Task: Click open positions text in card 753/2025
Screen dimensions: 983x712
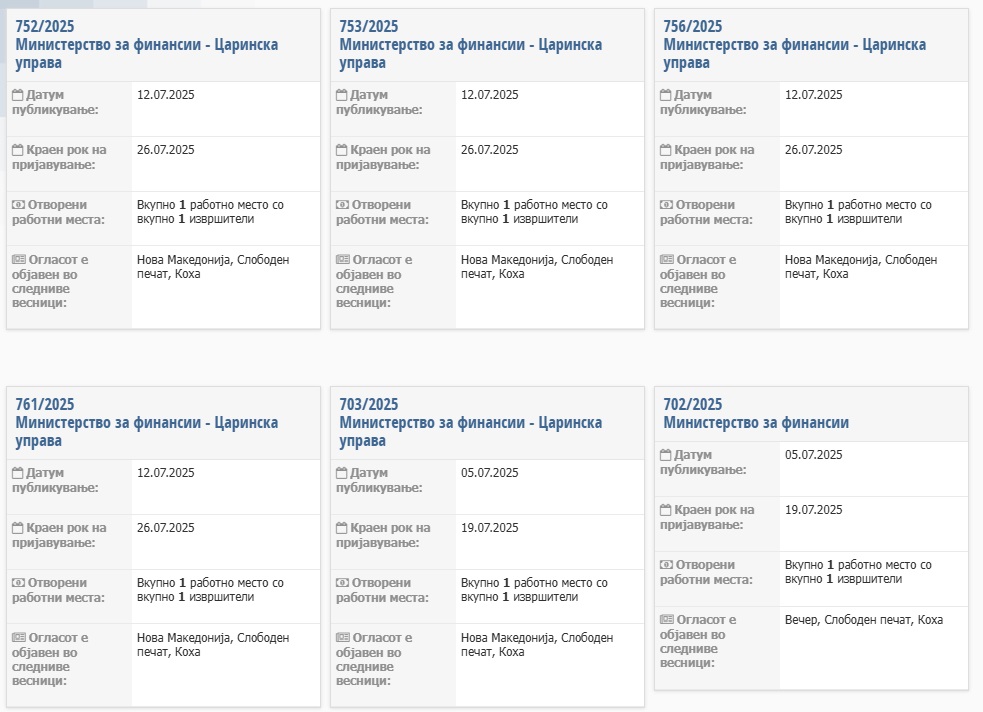Action: [x=534, y=212]
